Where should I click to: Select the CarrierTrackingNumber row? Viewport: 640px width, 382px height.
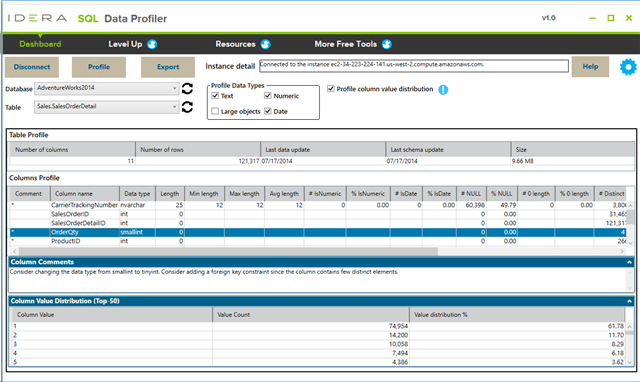(x=318, y=205)
